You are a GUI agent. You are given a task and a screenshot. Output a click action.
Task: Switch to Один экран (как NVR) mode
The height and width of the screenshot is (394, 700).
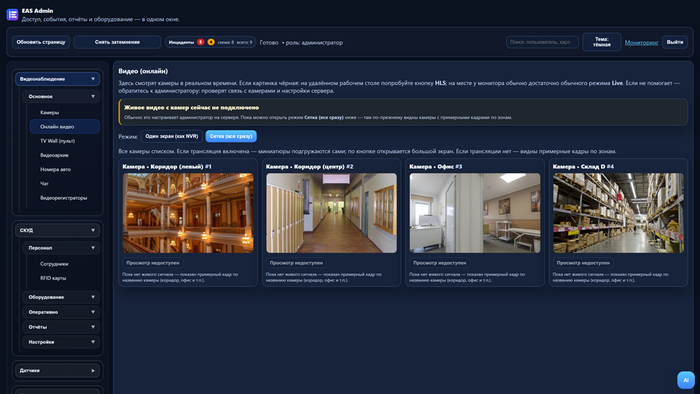(171, 136)
